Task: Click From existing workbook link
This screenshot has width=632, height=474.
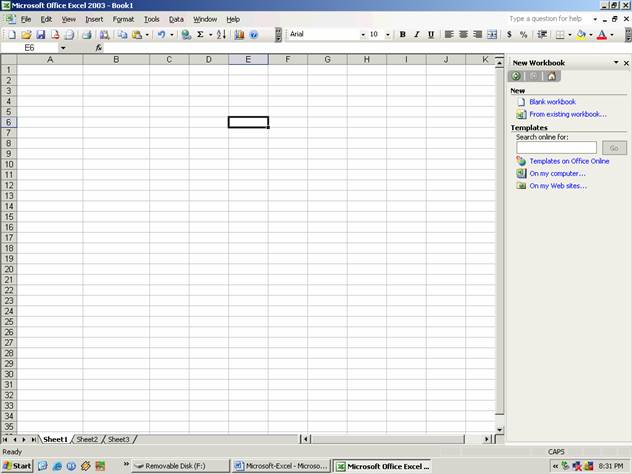Action: [568, 114]
